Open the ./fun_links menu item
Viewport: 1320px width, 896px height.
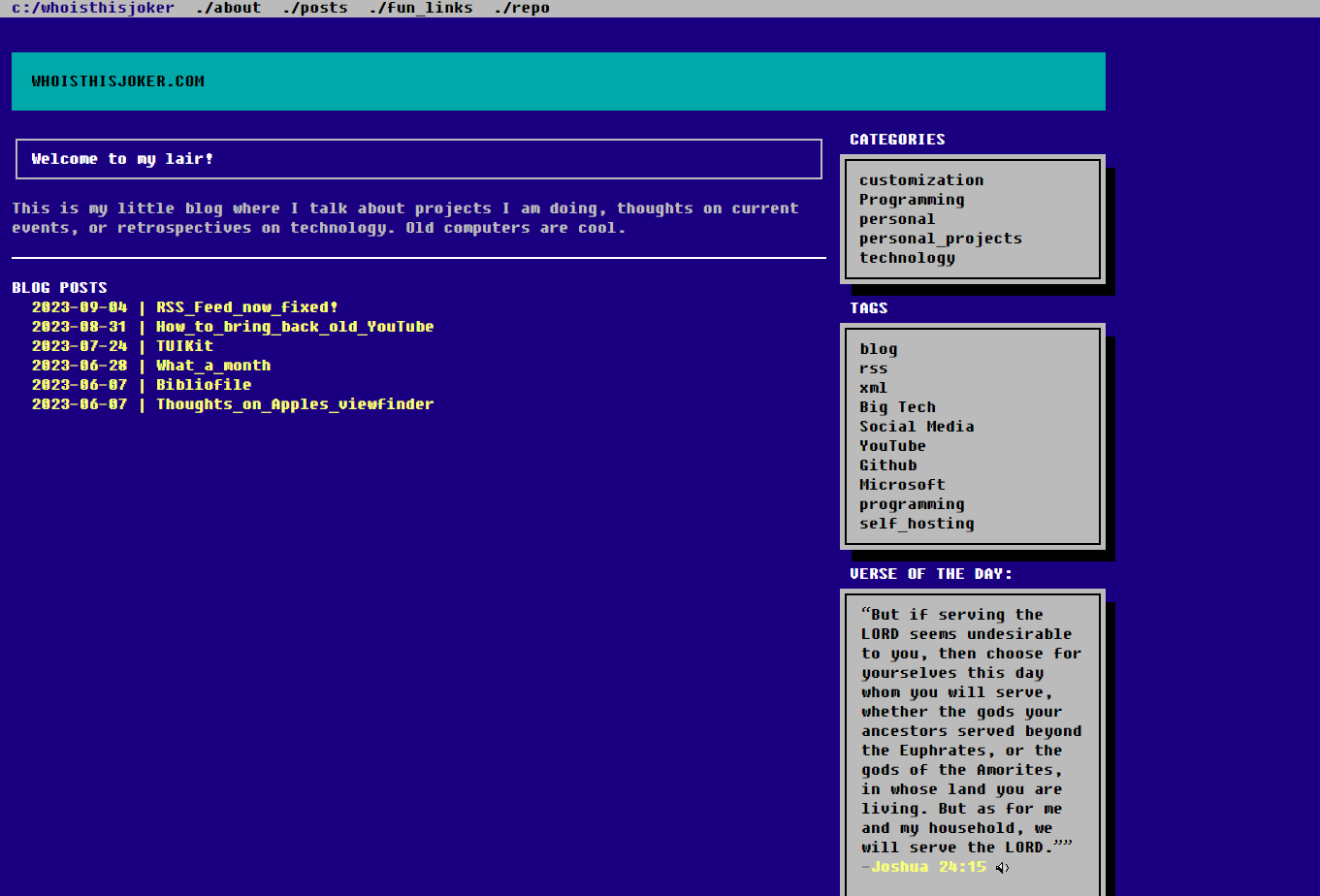(x=420, y=8)
